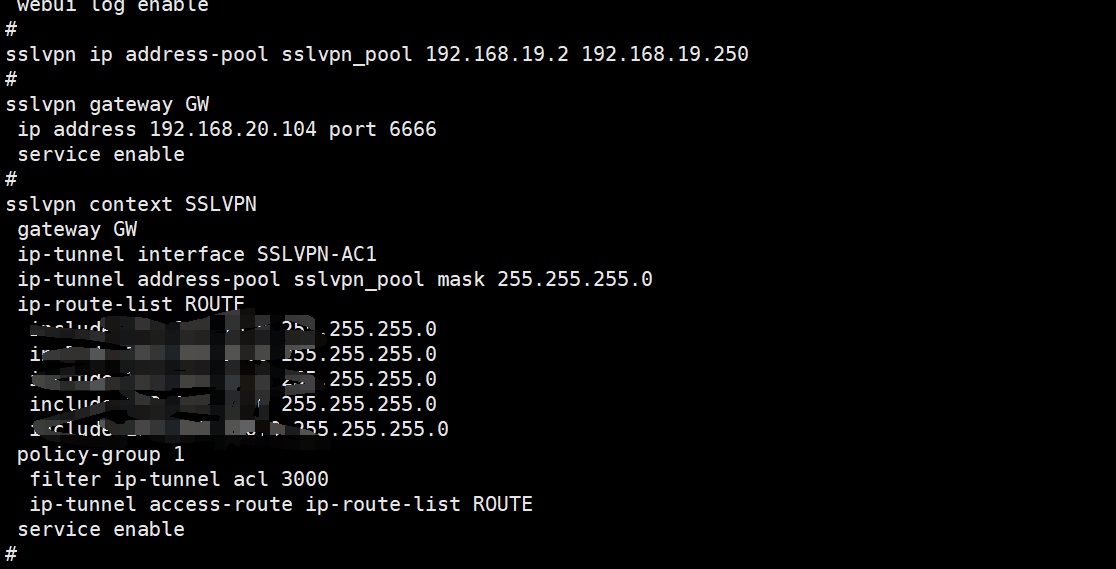Click the 255.255.255.0 mask on address-pool line
The width and height of the screenshot is (1116, 569).
(574, 279)
